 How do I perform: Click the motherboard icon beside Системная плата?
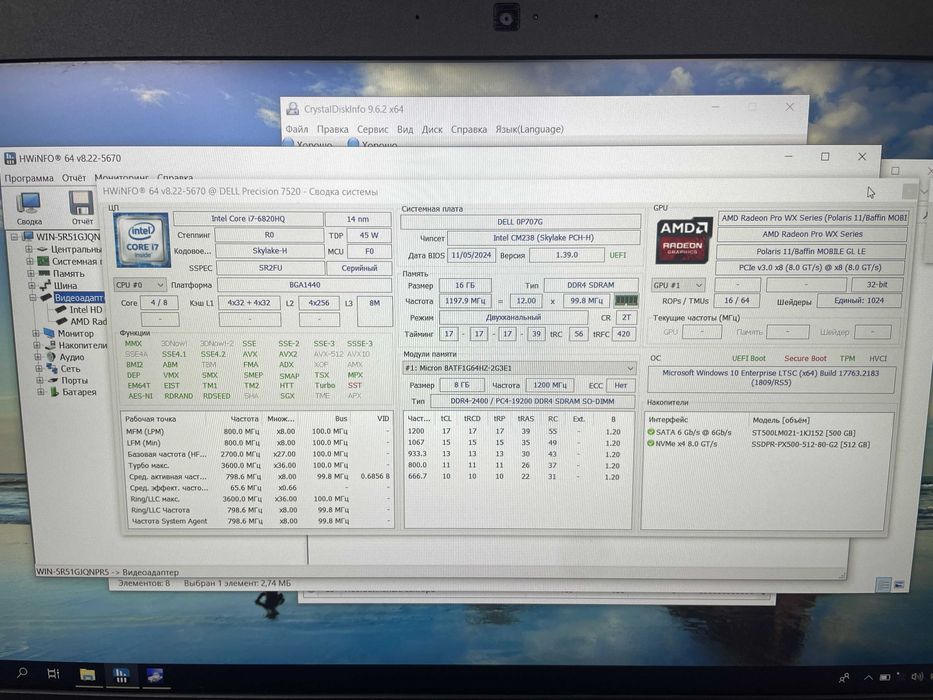coord(43,261)
